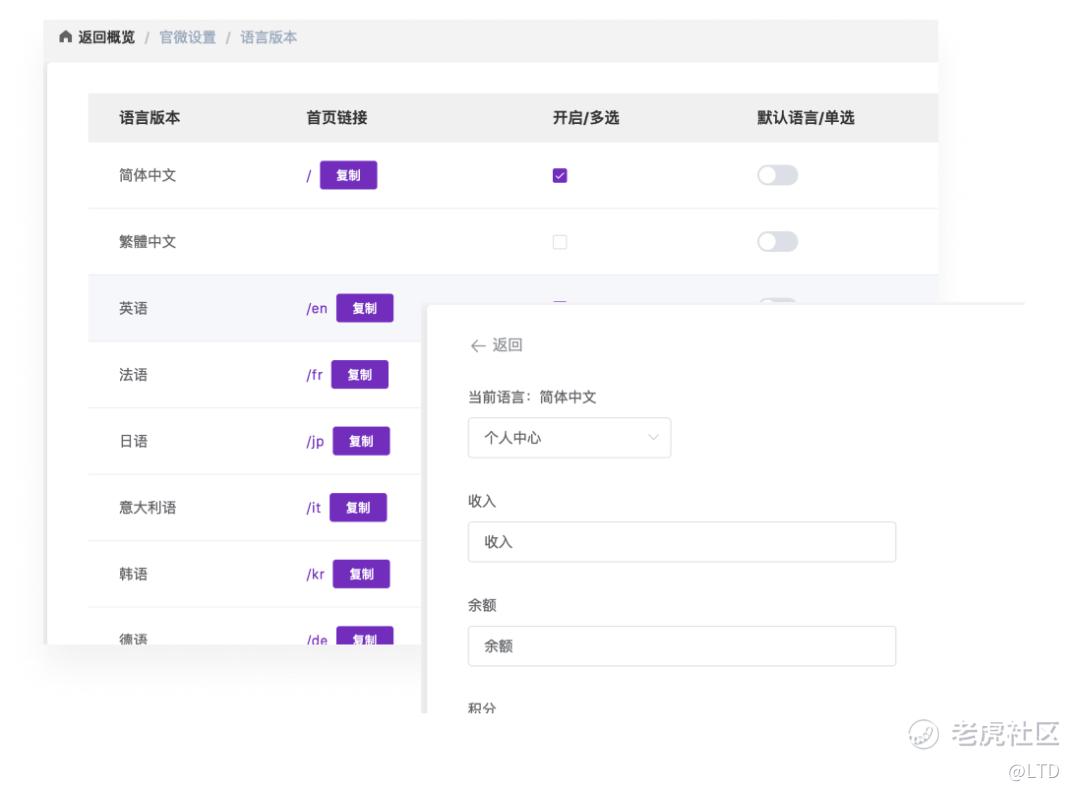
Task: Switch on 繁體中文 default language toggle
Action: coord(777,242)
